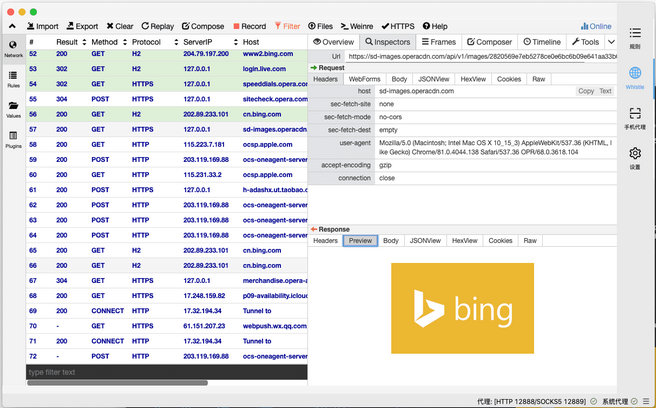Open the Rules panel in the left sidebar
Image resolution: width=656 pixels, height=408 pixels.
coord(13,79)
